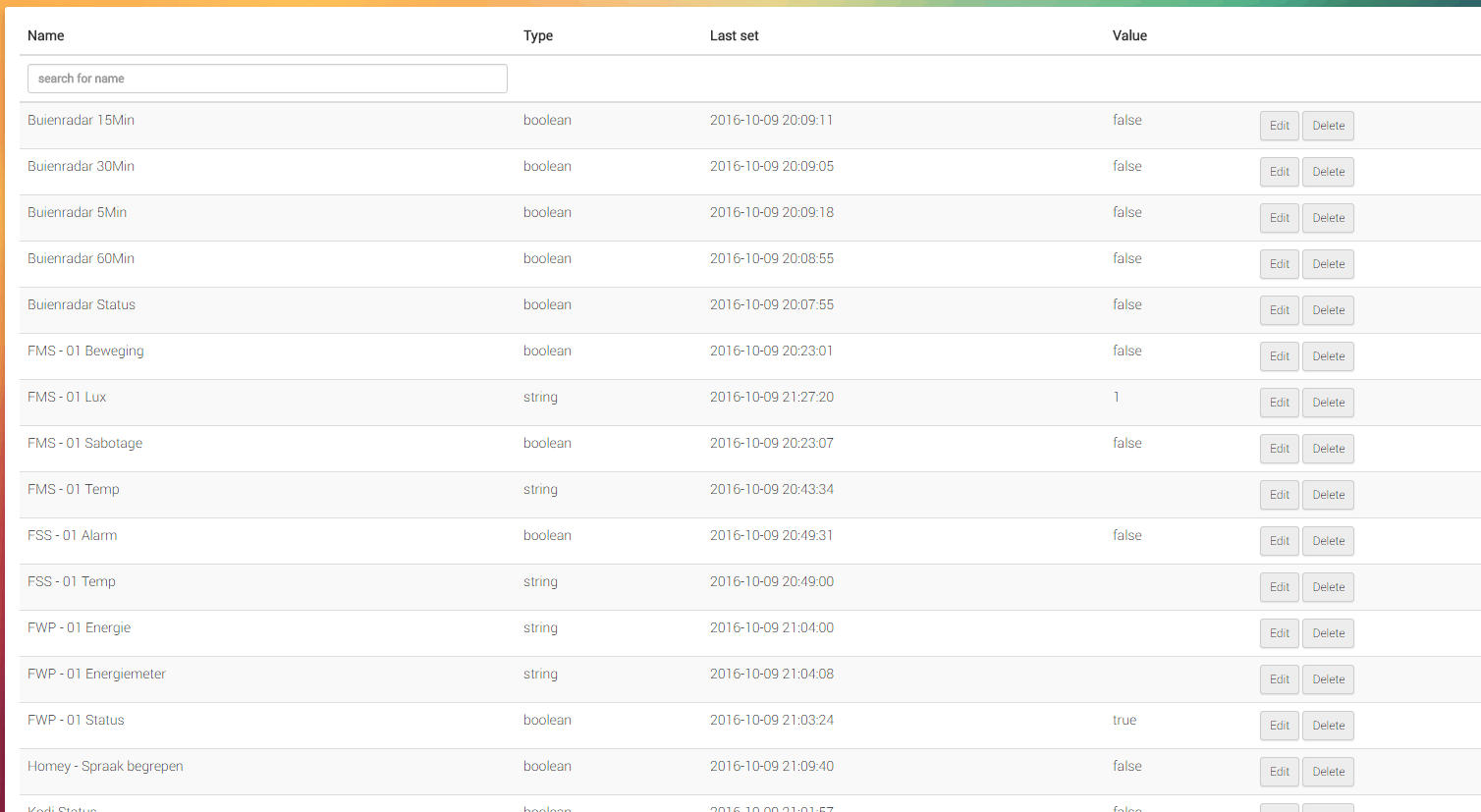Select the name FWP - 01 Energiemeter

tap(96, 674)
